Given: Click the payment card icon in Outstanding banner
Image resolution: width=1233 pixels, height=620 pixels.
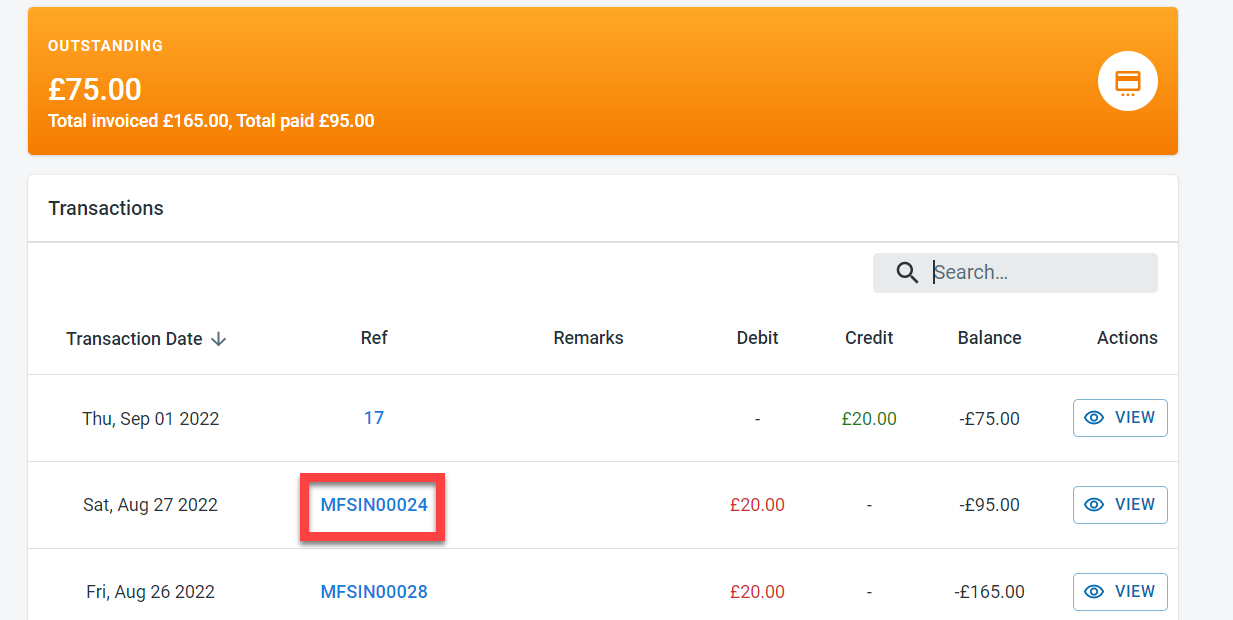Looking at the screenshot, I should pos(1127,81).
